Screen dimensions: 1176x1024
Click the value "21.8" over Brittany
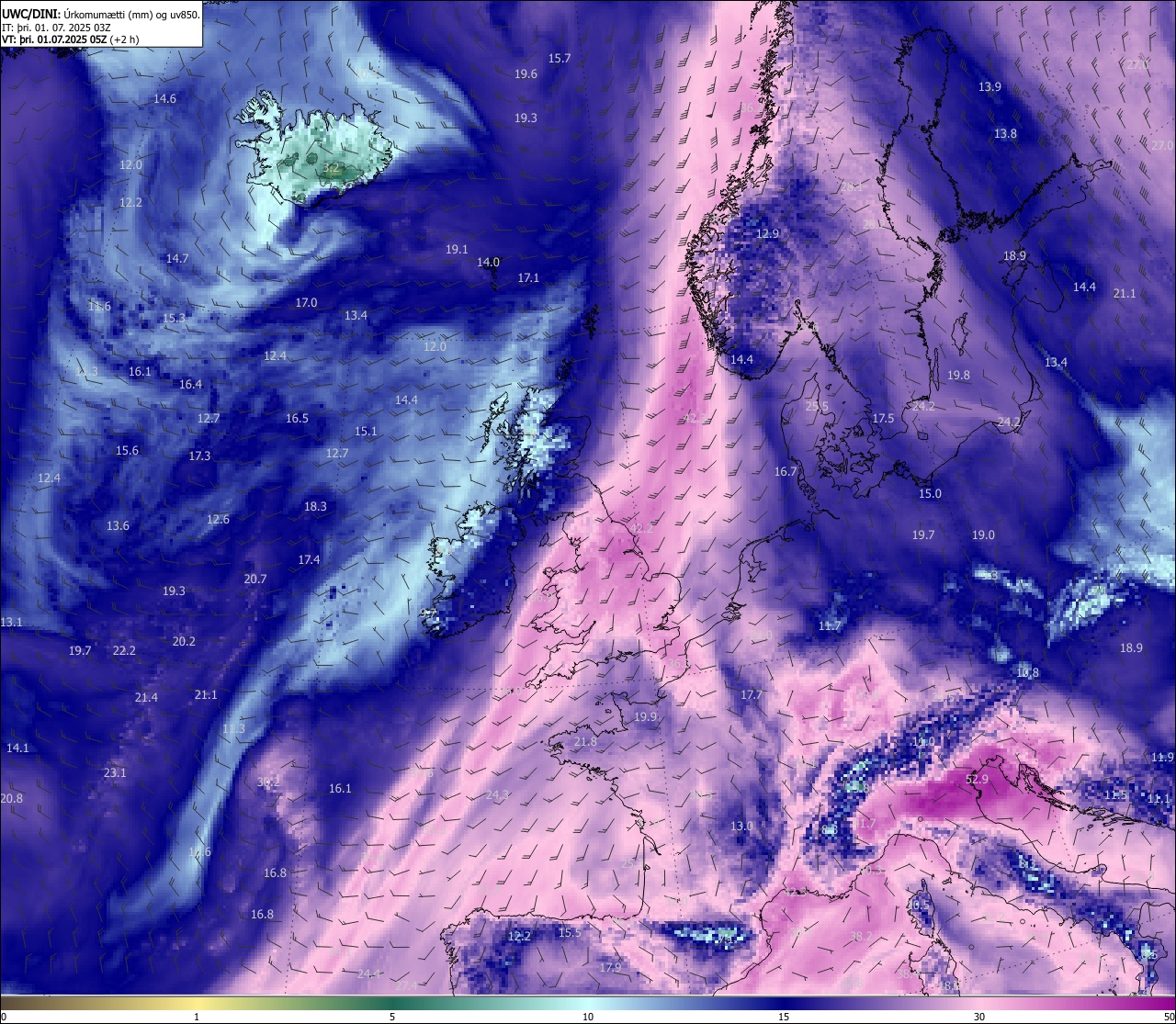coord(585,741)
